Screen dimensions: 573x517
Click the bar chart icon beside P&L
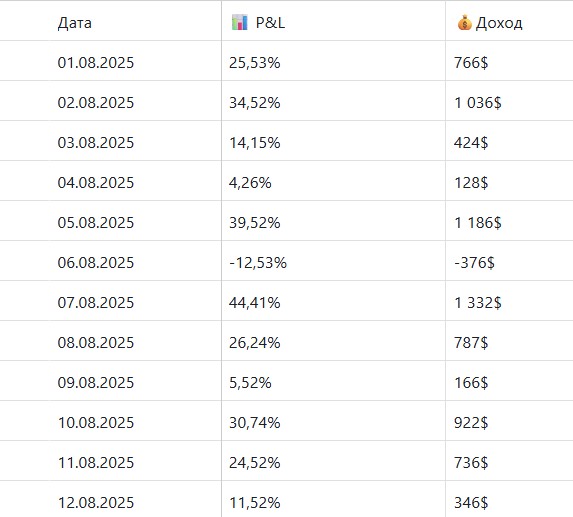click(x=240, y=23)
